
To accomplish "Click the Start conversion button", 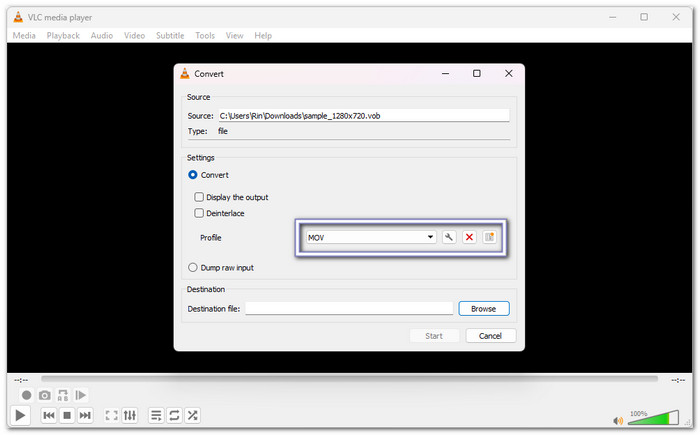I will [x=434, y=336].
